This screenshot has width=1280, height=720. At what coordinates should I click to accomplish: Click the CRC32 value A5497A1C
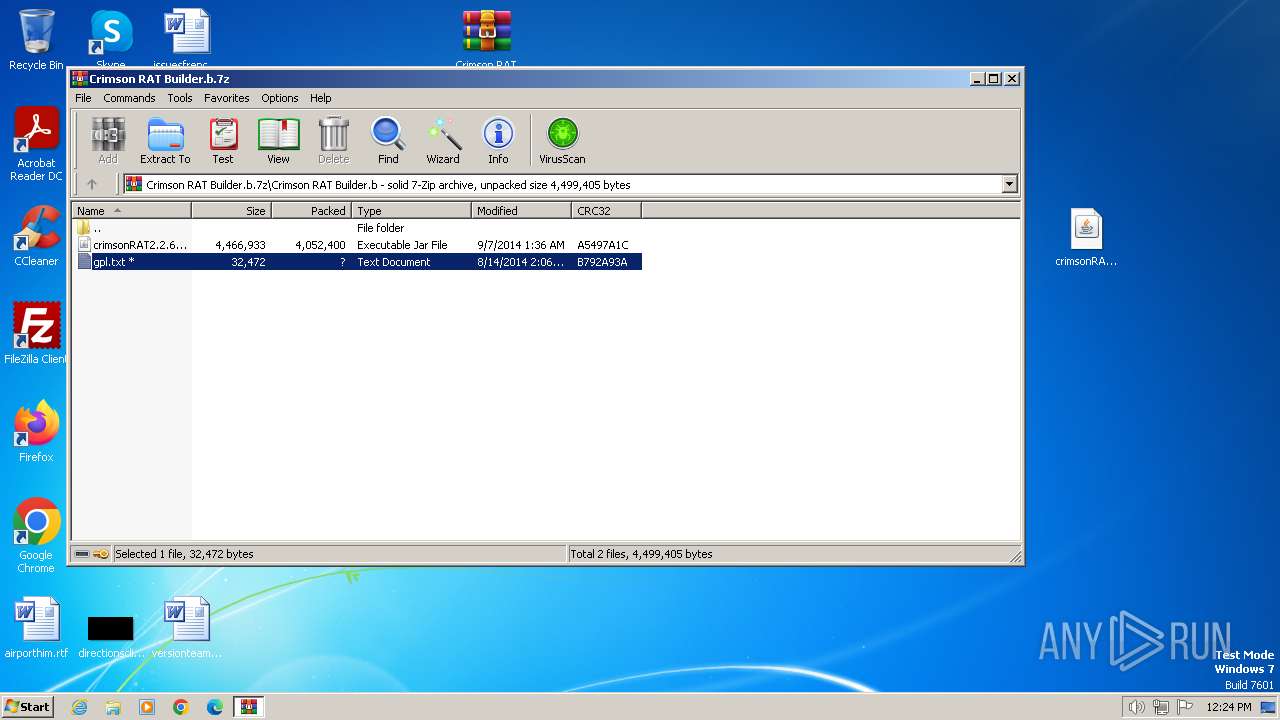point(603,245)
